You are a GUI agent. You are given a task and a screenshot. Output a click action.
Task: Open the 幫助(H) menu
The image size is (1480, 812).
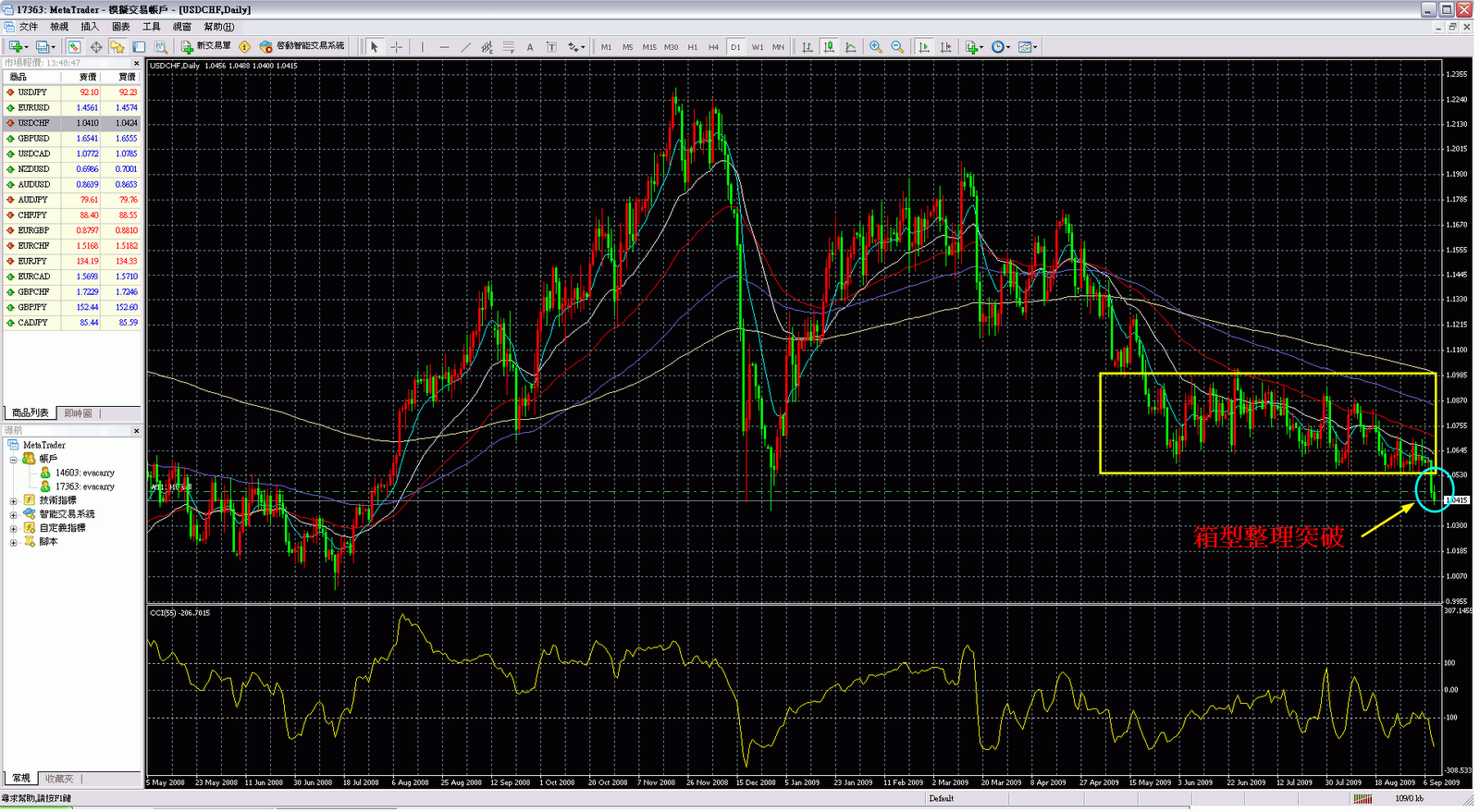(219, 27)
